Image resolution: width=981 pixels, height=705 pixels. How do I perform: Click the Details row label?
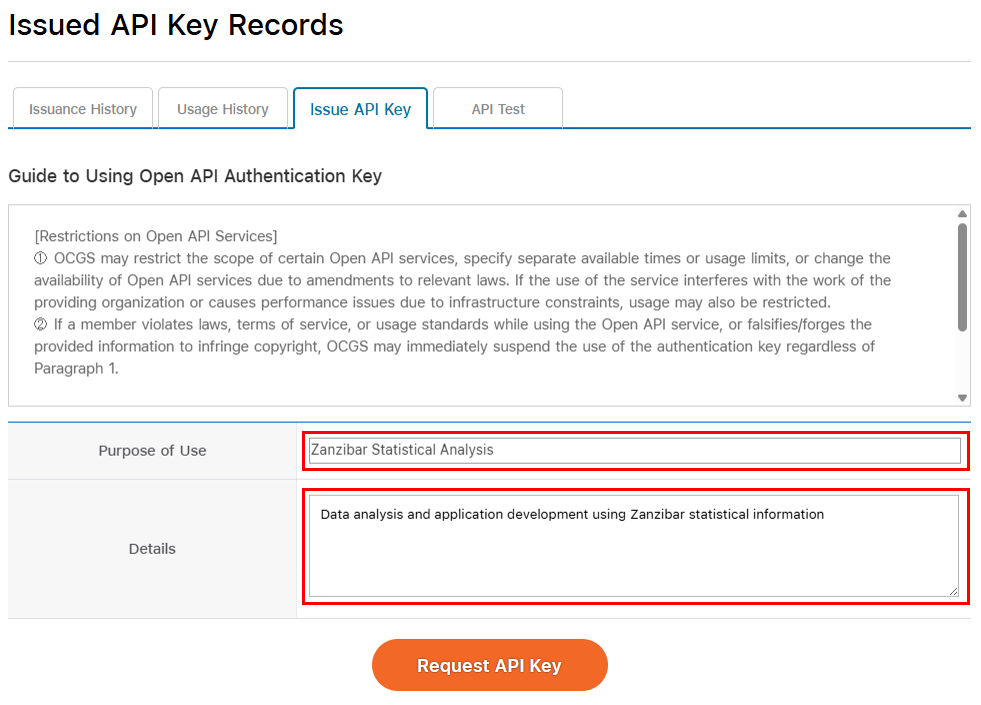(x=152, y=548)
